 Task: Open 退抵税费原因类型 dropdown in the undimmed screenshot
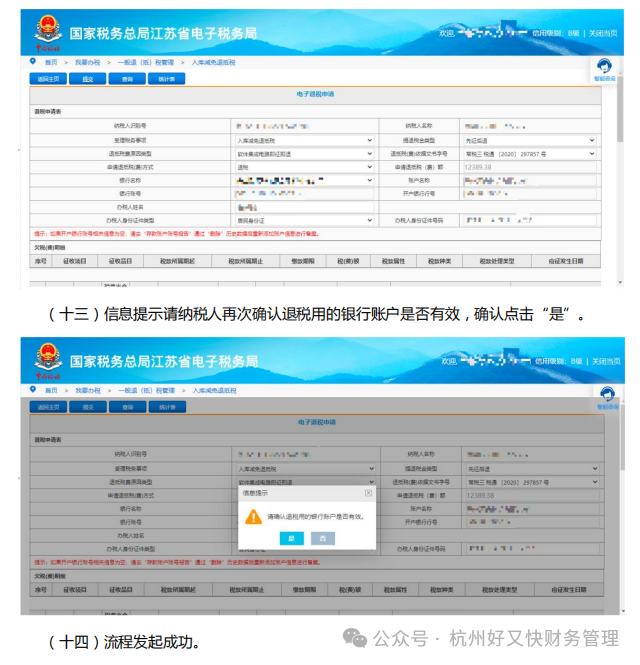click(x=305, y=154)
